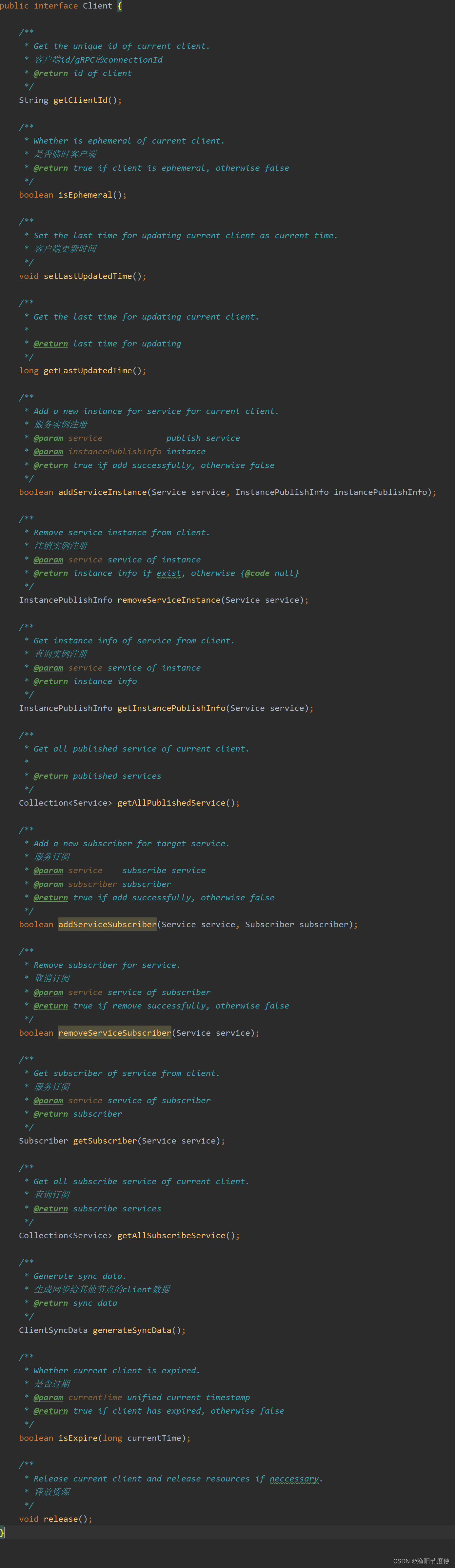Select the isEphemeral method name

point(85,195)
